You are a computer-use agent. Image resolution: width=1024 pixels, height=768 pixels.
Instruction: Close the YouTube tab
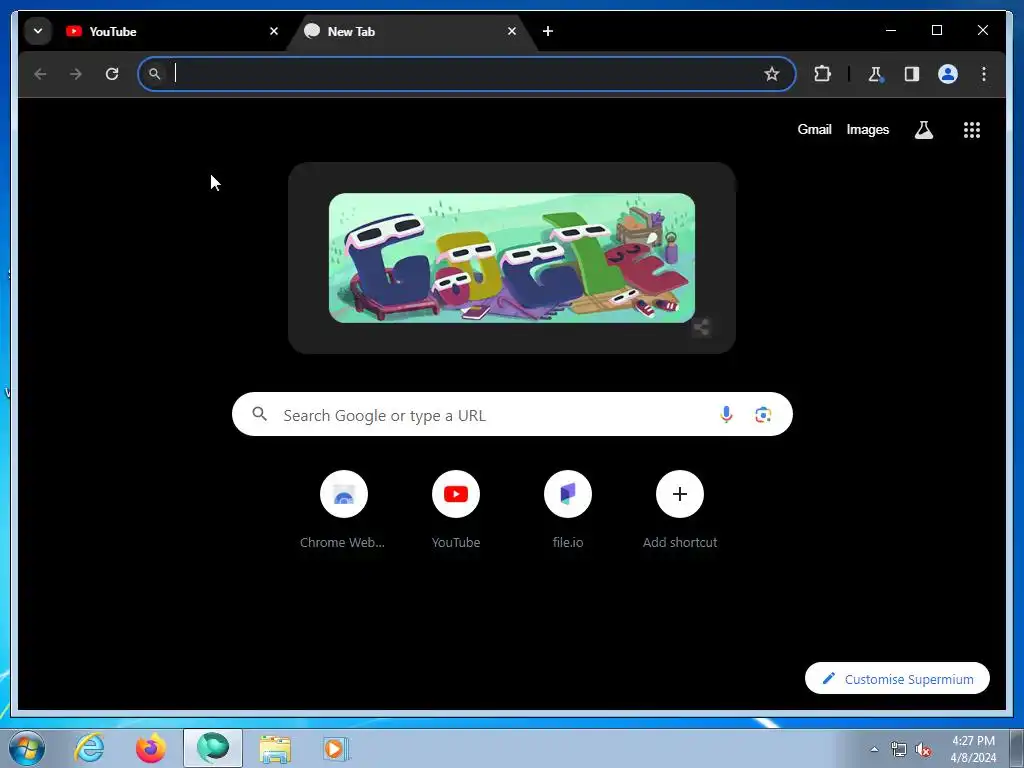[x=274, y=31]
